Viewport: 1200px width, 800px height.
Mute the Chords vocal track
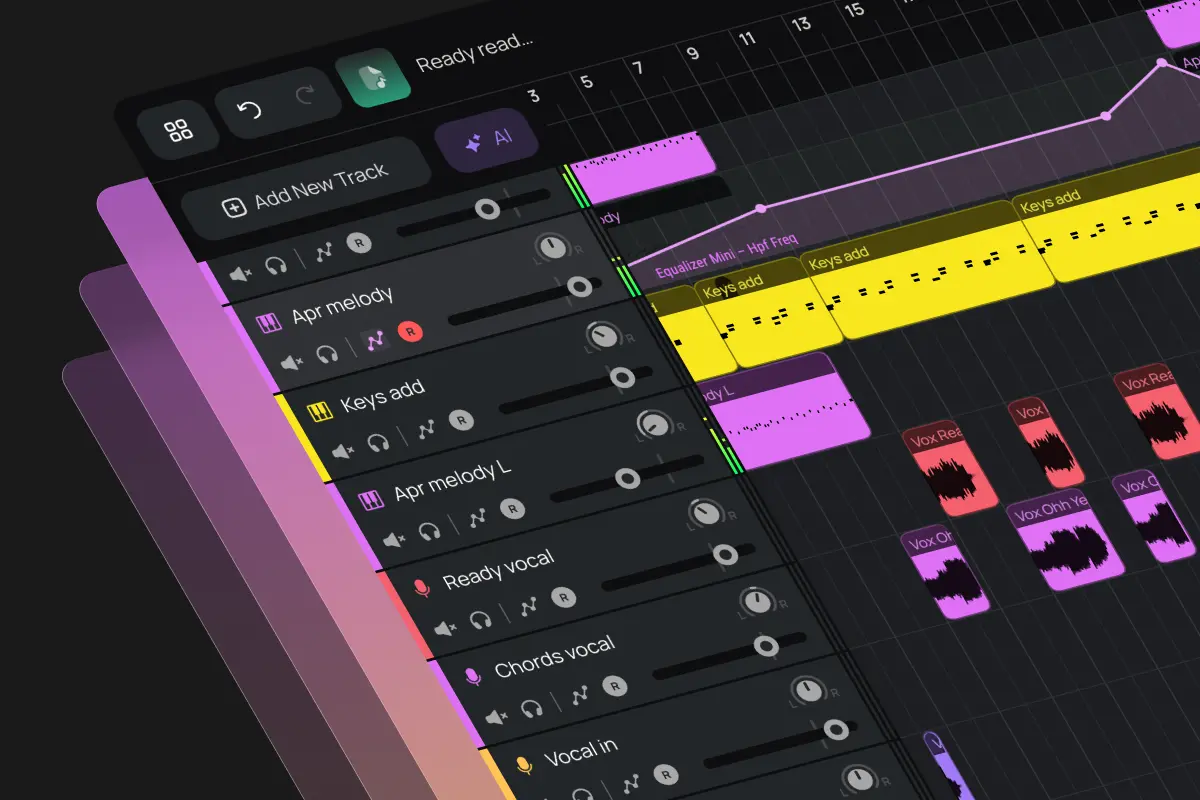click(498, 717)
